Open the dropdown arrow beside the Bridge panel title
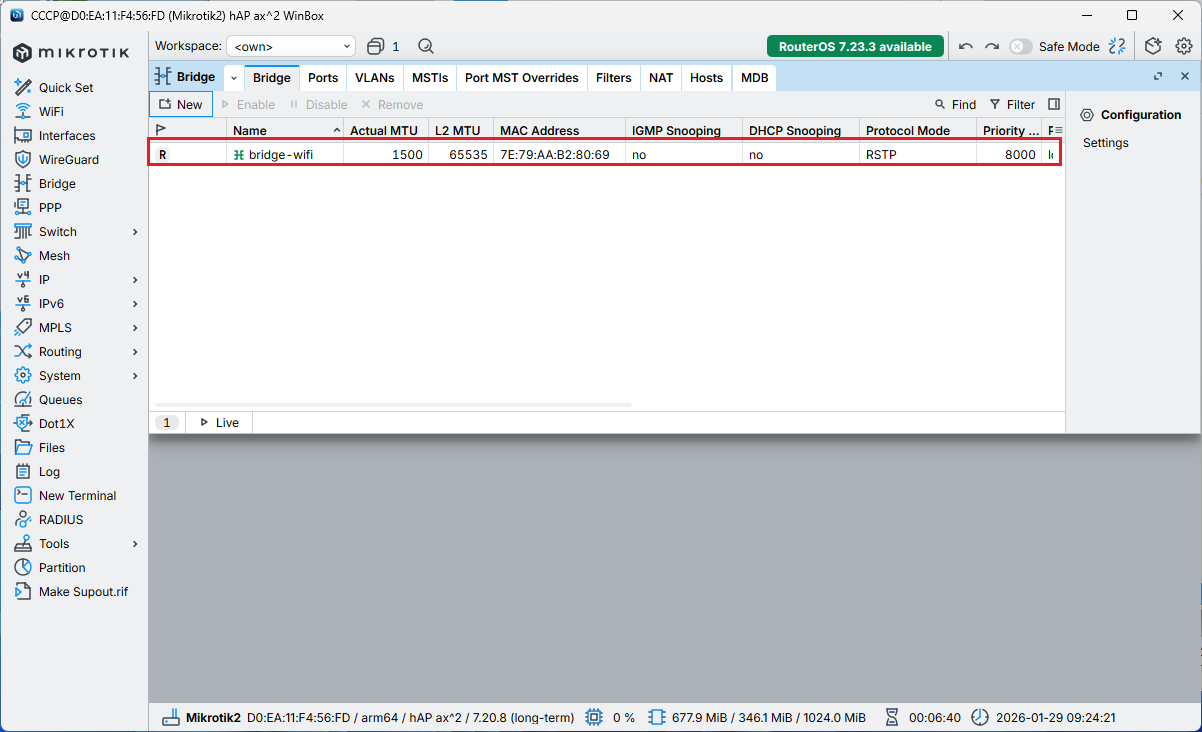1202x732 pixels. click(x=234, y=77)
